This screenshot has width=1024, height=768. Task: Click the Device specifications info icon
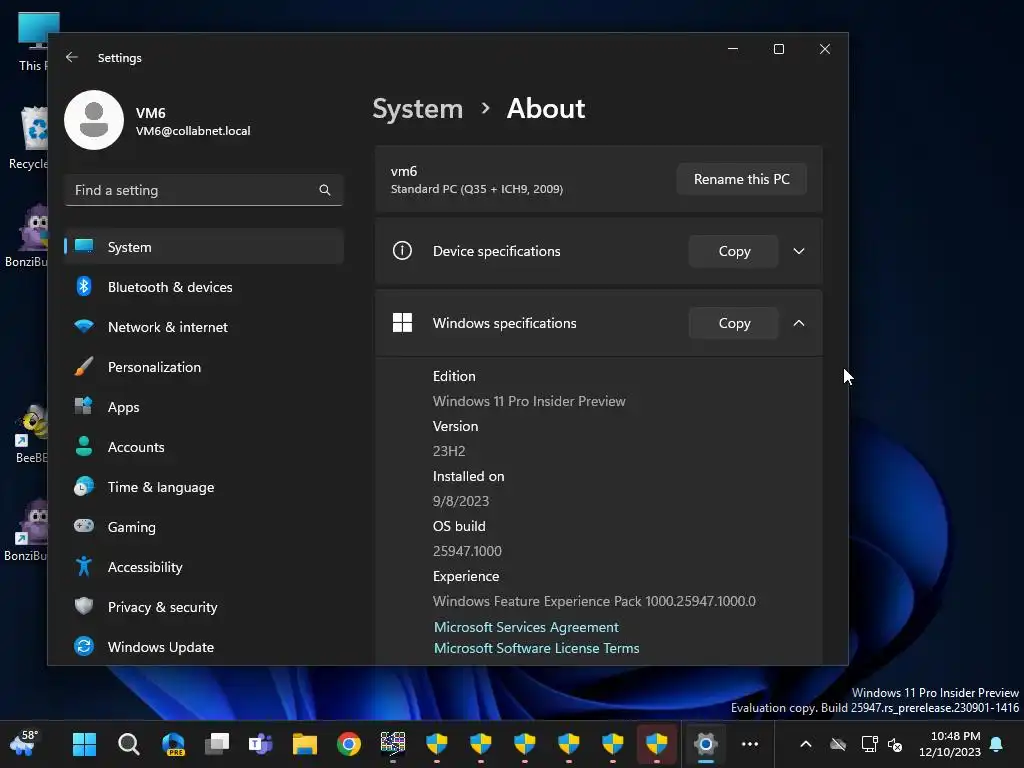pos(402,251)
